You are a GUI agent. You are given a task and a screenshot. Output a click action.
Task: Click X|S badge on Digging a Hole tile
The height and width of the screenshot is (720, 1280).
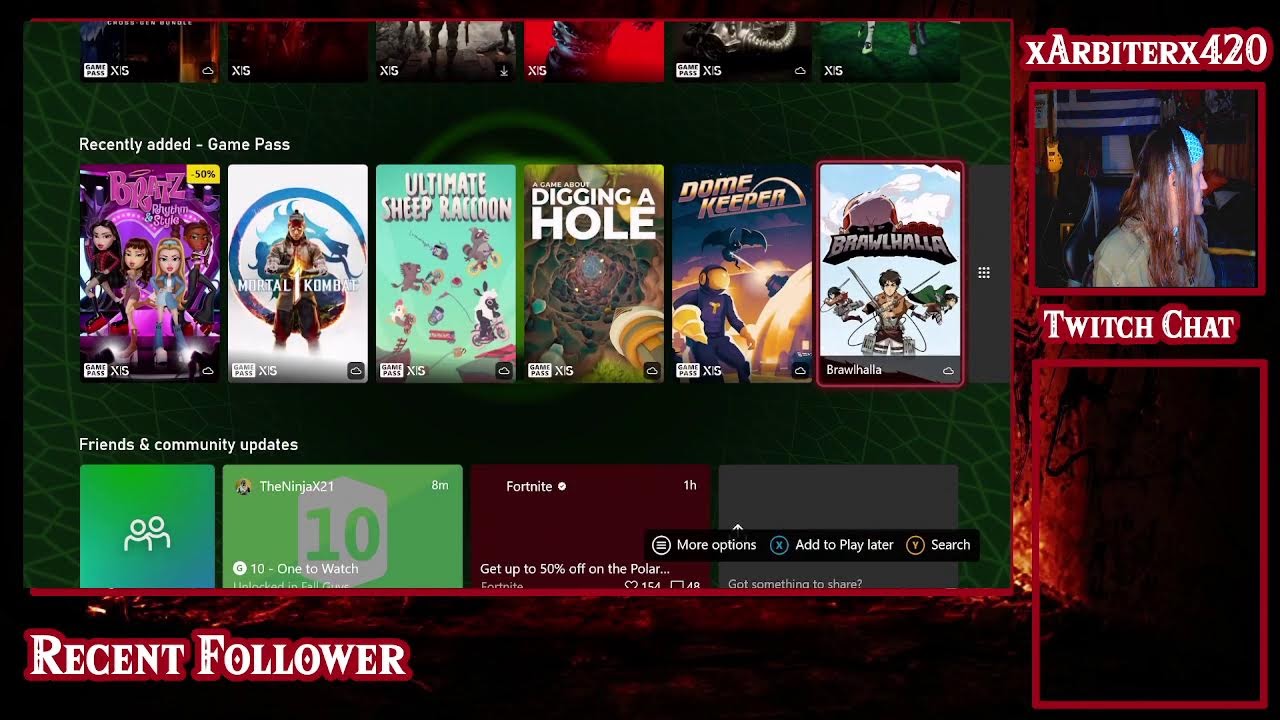(564, 371)
